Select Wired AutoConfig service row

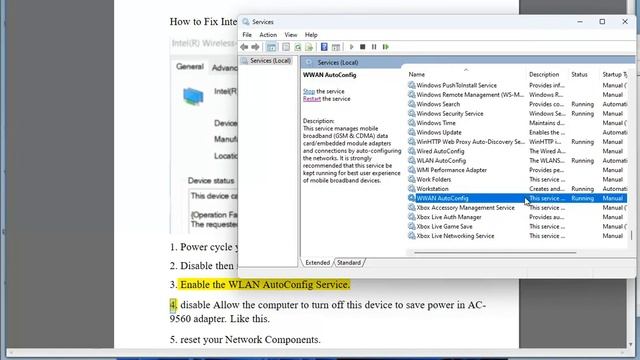point(517,151)
